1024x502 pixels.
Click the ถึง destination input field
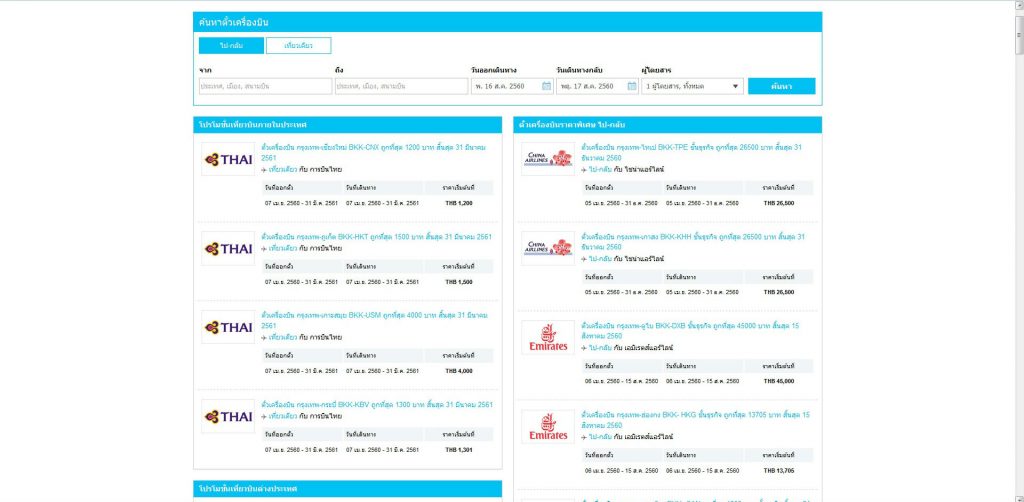click(400, 86)
